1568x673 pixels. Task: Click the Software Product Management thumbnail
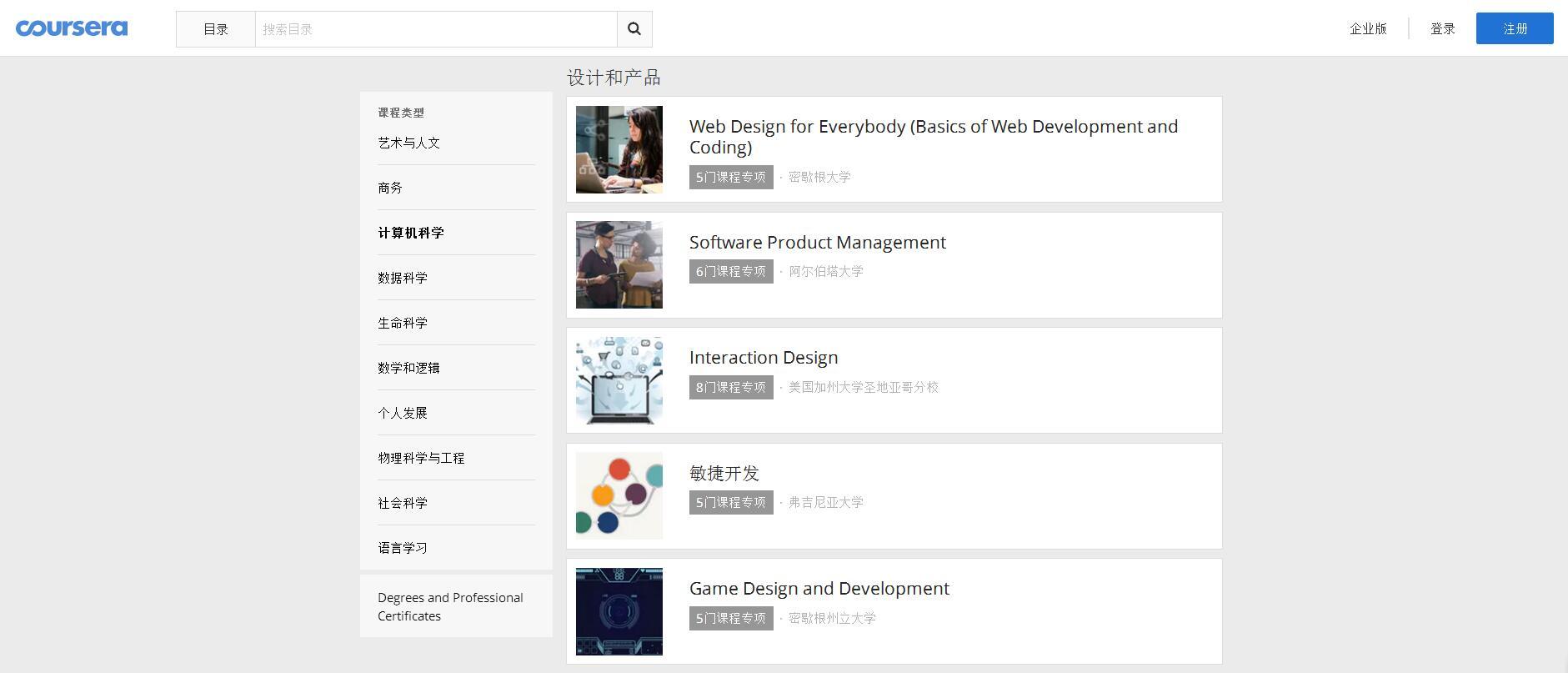619,265
